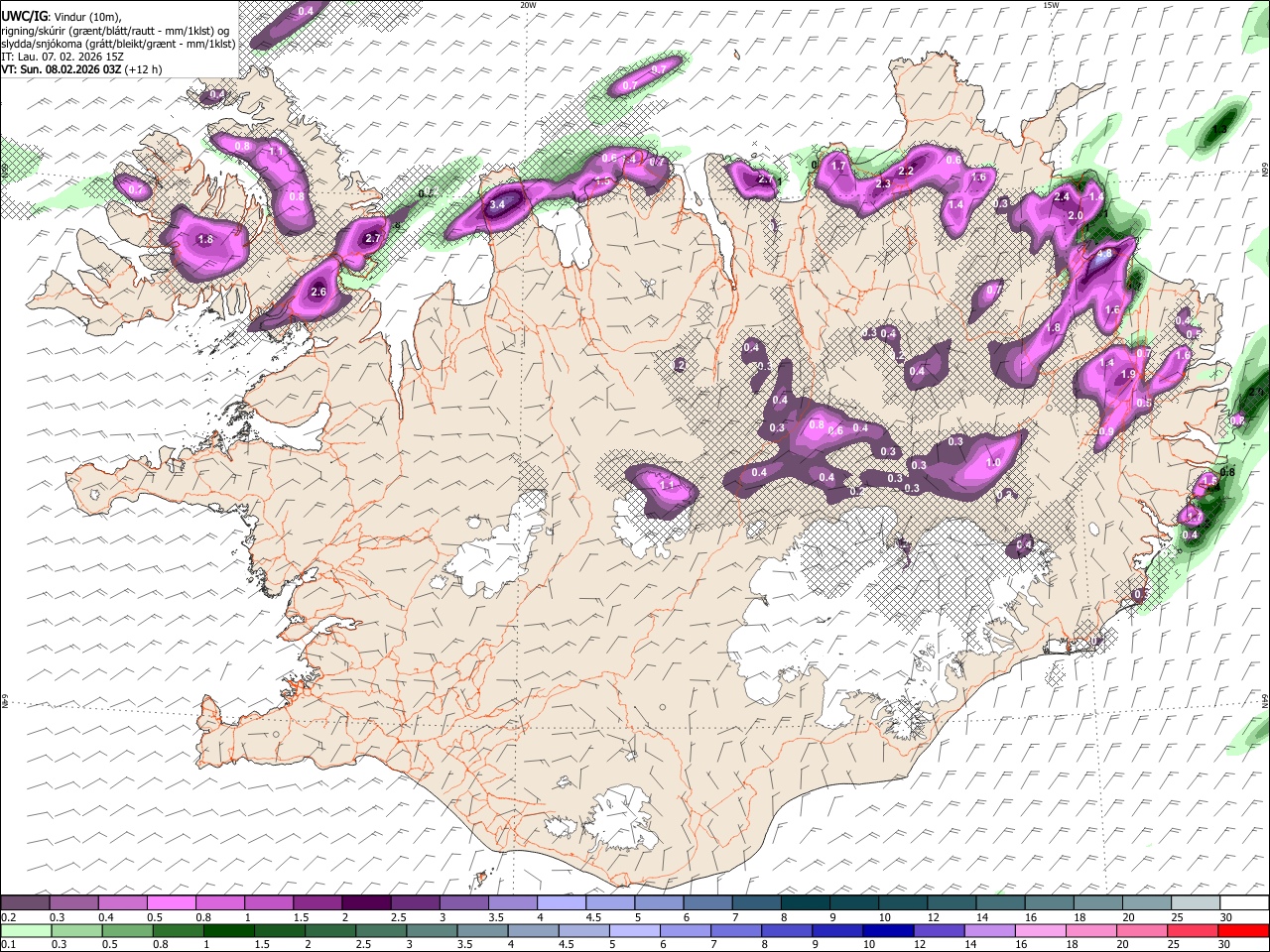Click the 2.6 snowfall value on the map

tap(317, 293)
